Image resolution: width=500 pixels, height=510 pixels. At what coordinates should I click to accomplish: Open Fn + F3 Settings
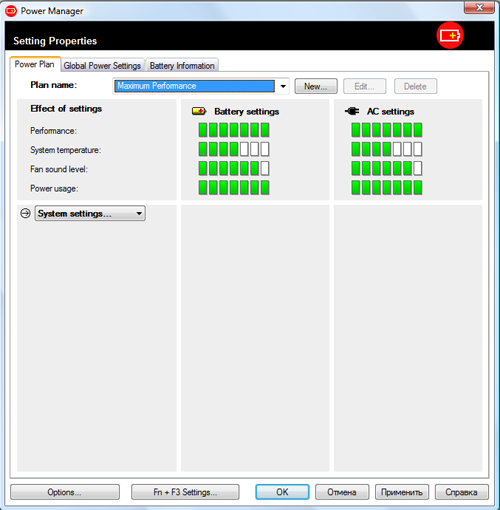click(x=185, y=492)
